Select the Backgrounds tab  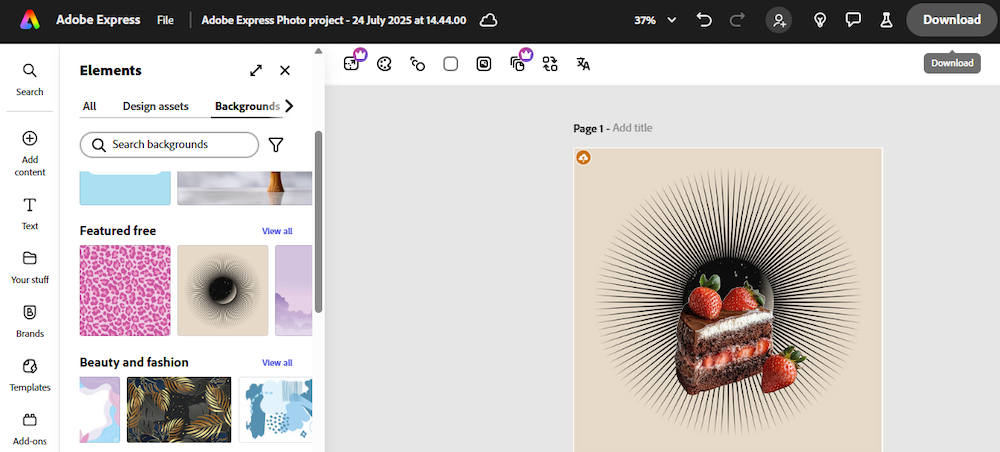point(247,106)
